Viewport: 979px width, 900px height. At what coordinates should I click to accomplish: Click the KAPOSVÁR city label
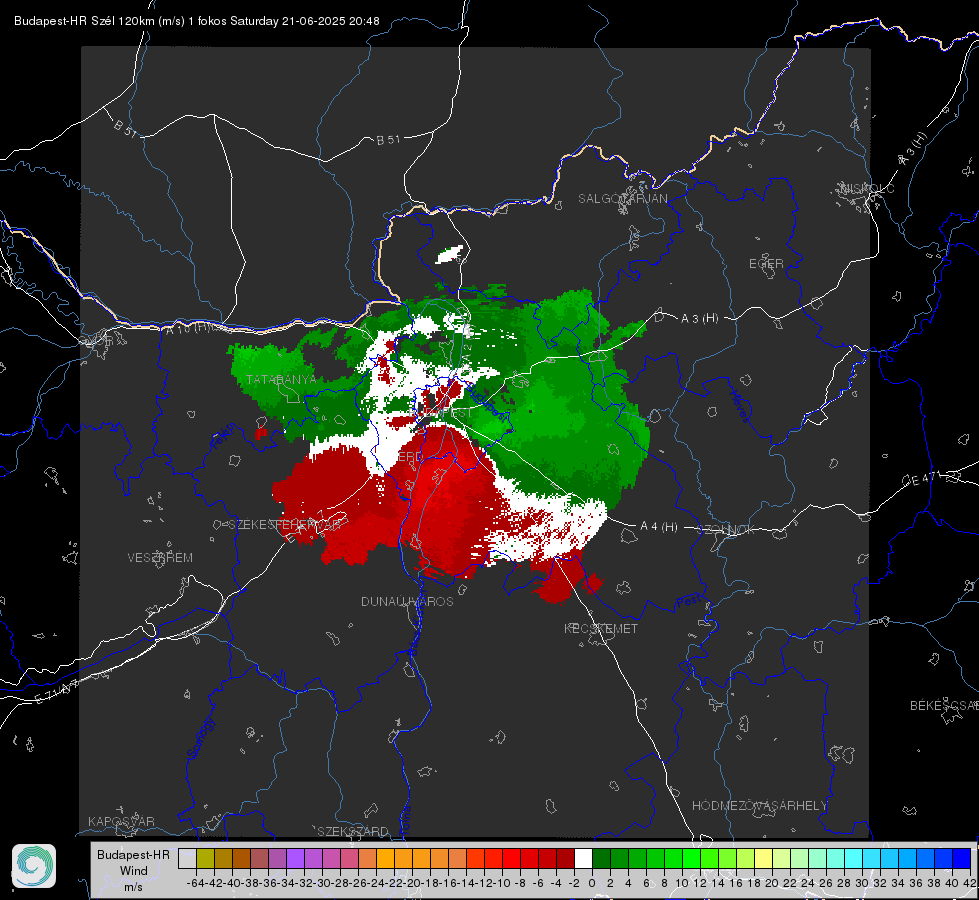[121, 821]
